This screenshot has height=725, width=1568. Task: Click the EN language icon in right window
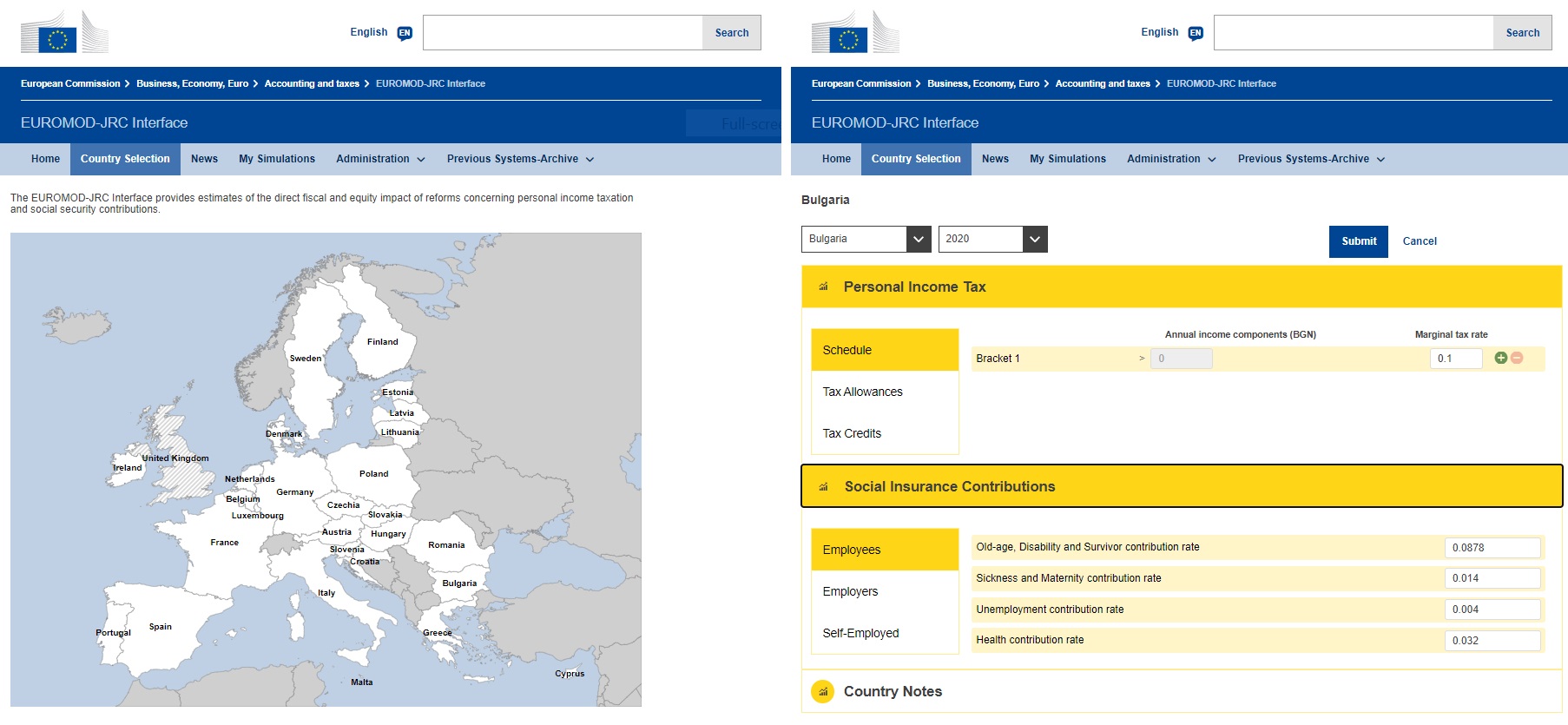1196,33
